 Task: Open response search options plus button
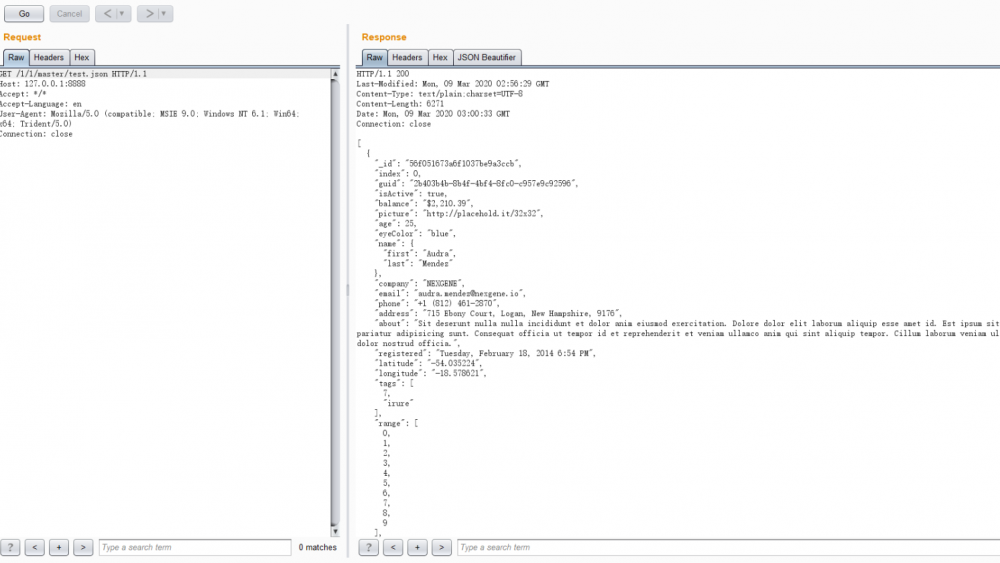pos(417,547)
